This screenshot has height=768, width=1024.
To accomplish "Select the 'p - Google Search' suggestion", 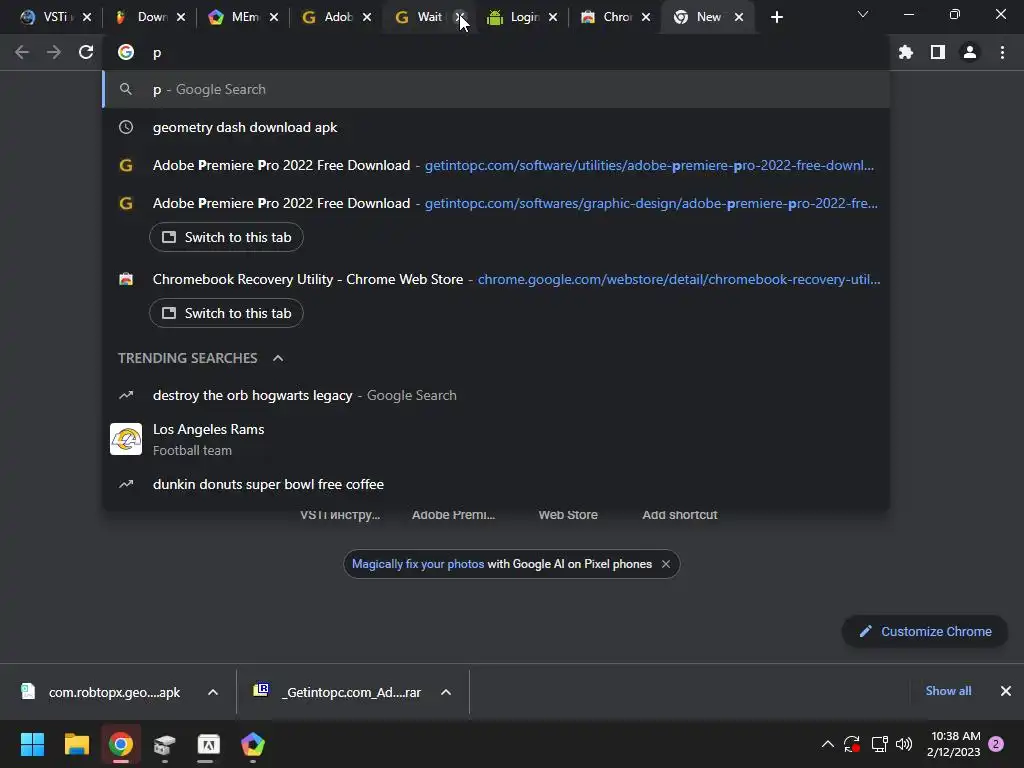I will click(x=496, y=89).
